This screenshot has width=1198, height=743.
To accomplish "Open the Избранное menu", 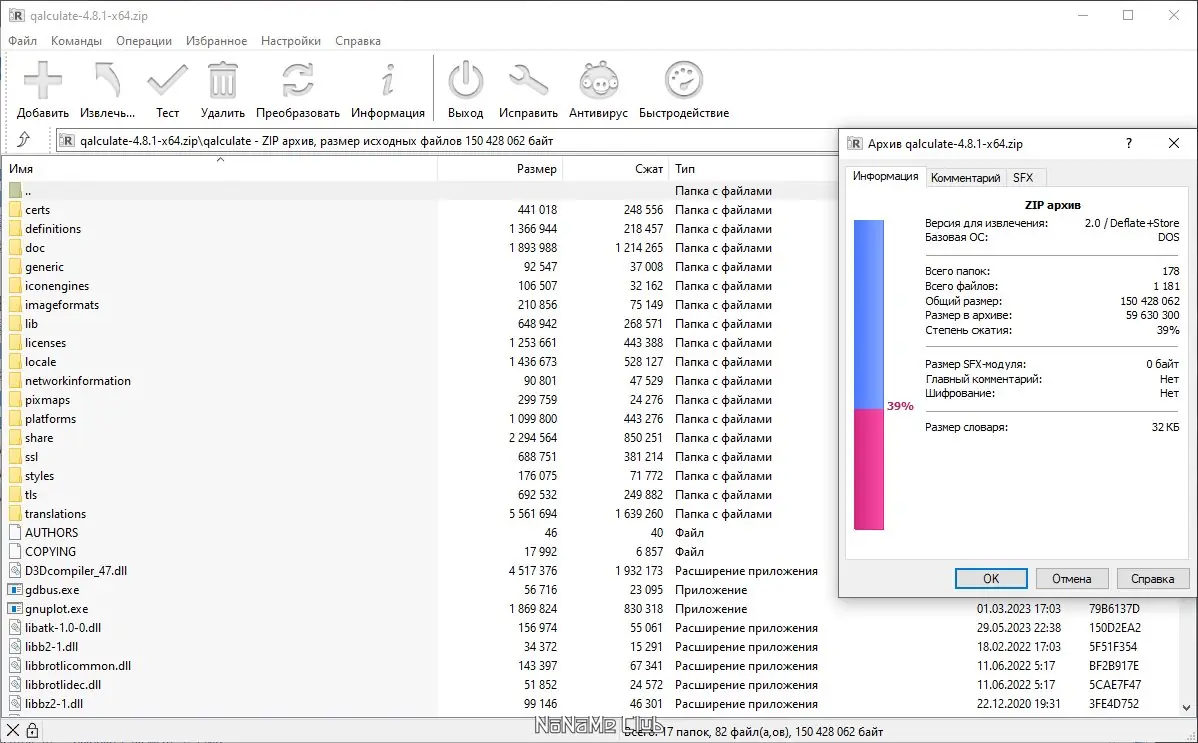I will [216, 41].
